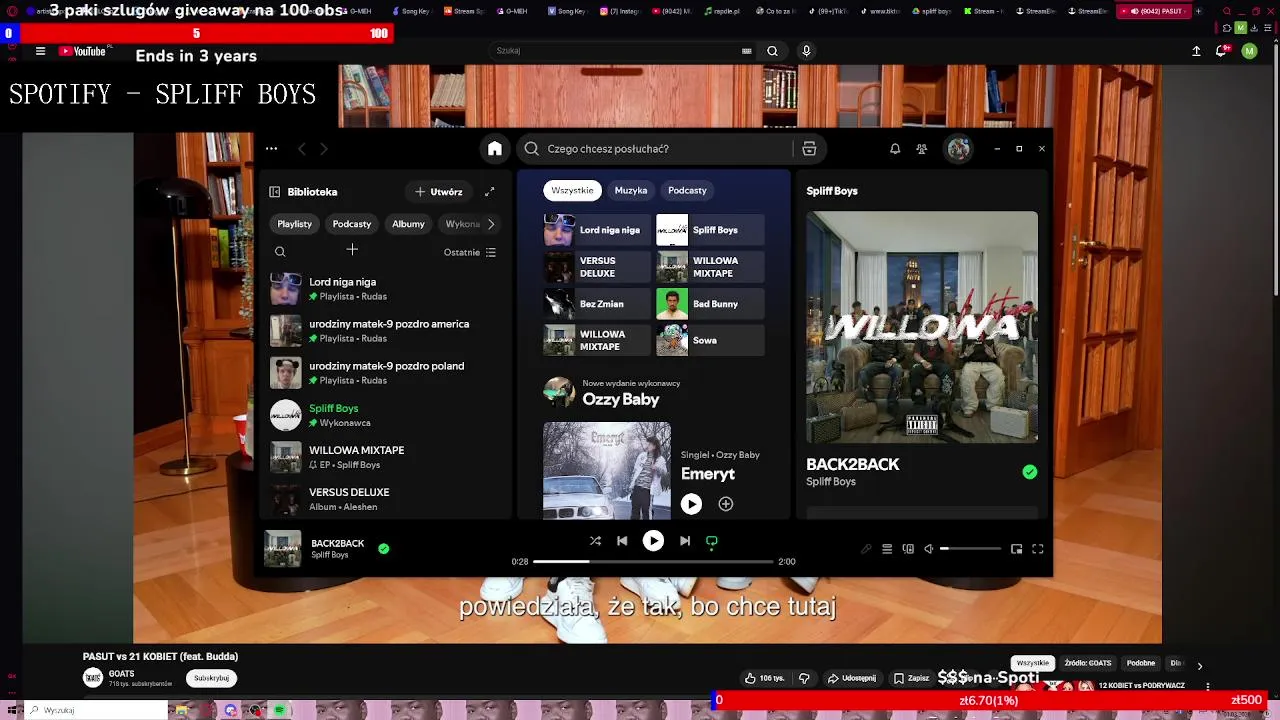The width and height of the screenshot is (1280, 720).
Task: Play the Emeryt single
Action: [x=691, y=504]
